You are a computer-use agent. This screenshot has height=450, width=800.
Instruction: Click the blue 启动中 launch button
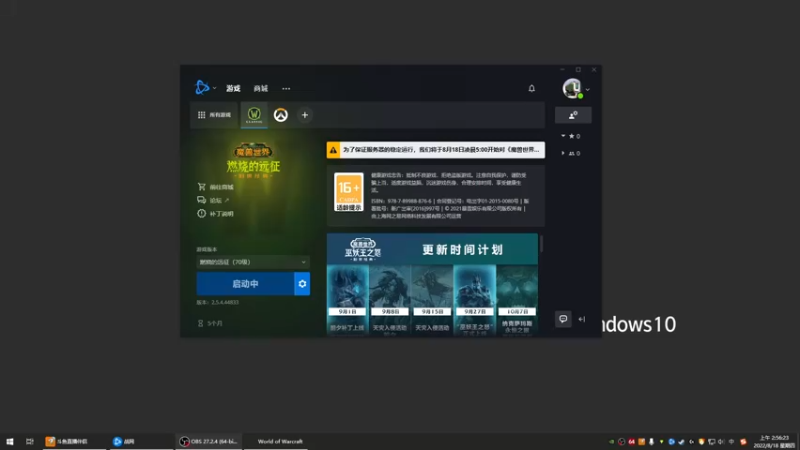[245, 284]
